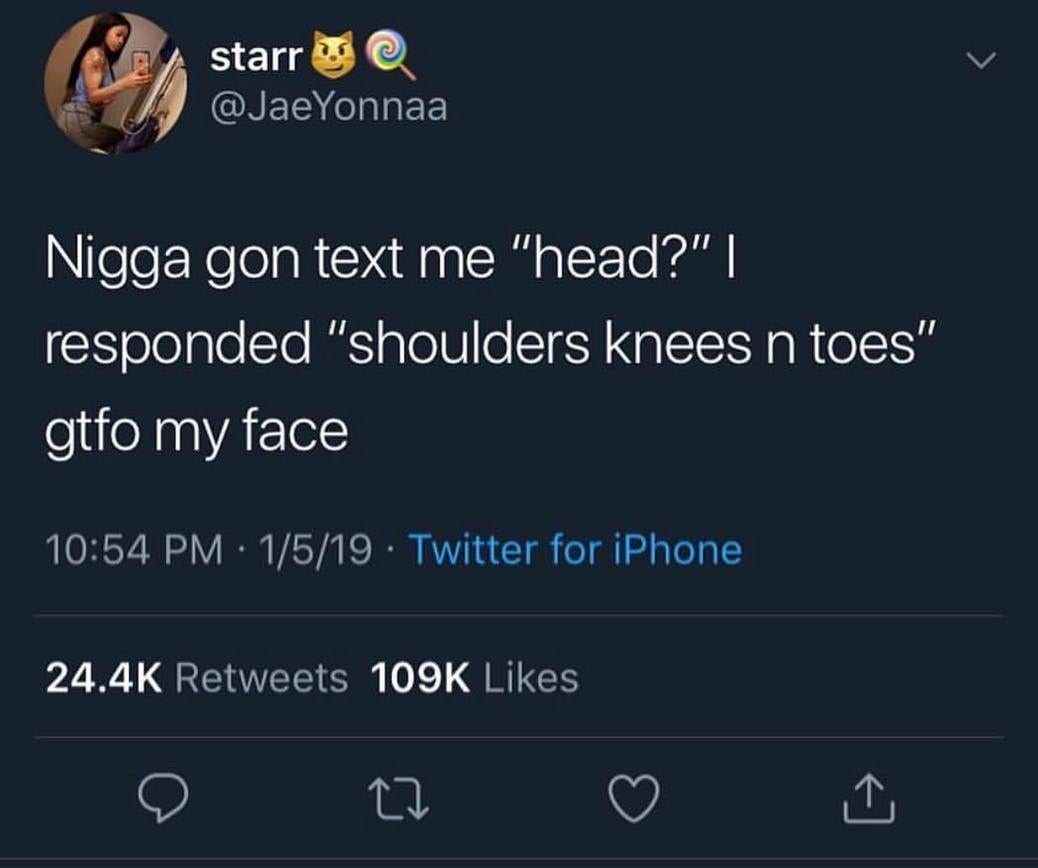Image resolution: width=1038 pixels, height=868 pixels.
Task: Expand the tweet options chevron
Action: (980, 61)
